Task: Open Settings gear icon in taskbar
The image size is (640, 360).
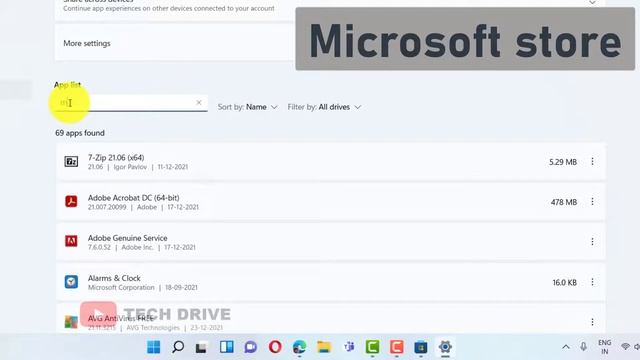Action: click(445, 347)
